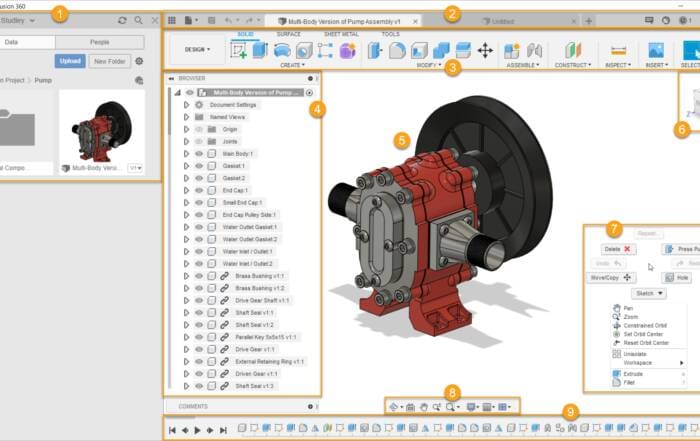Open the Data Panel grid icon
The height and width of the screenshot is (441, 700).
click(171, 21)
